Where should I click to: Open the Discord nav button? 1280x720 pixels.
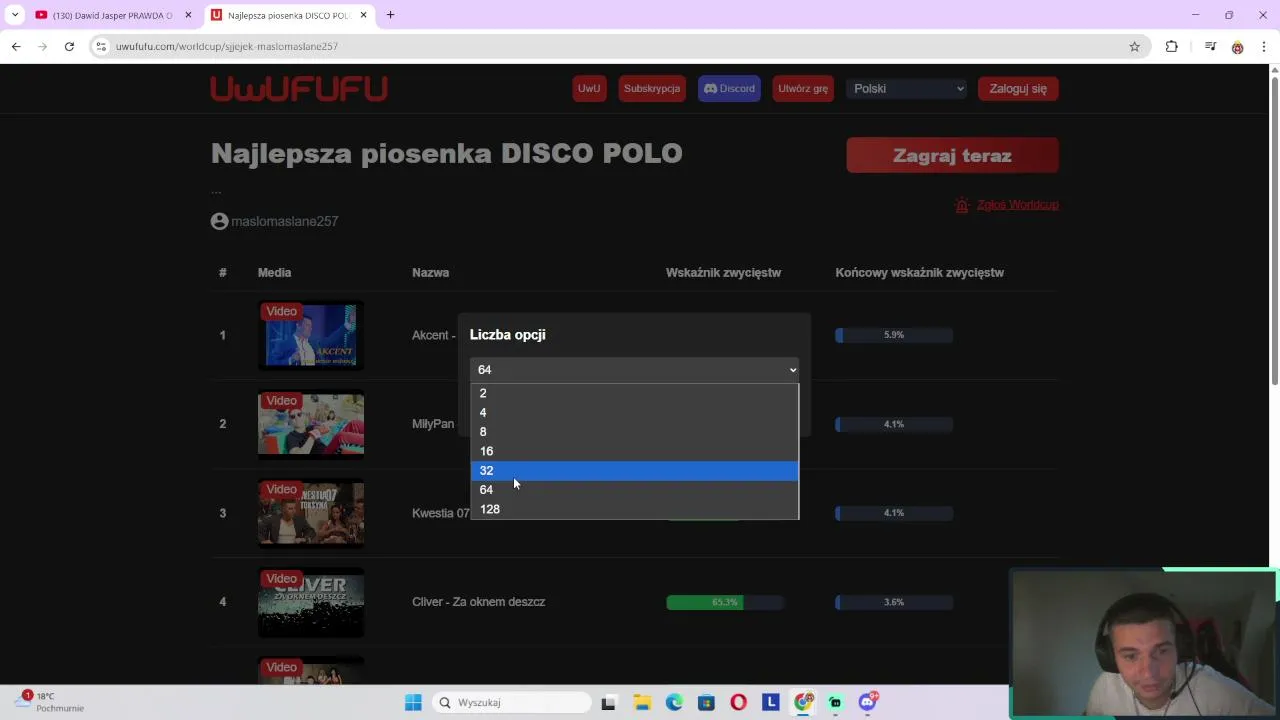tap(729, 89)
